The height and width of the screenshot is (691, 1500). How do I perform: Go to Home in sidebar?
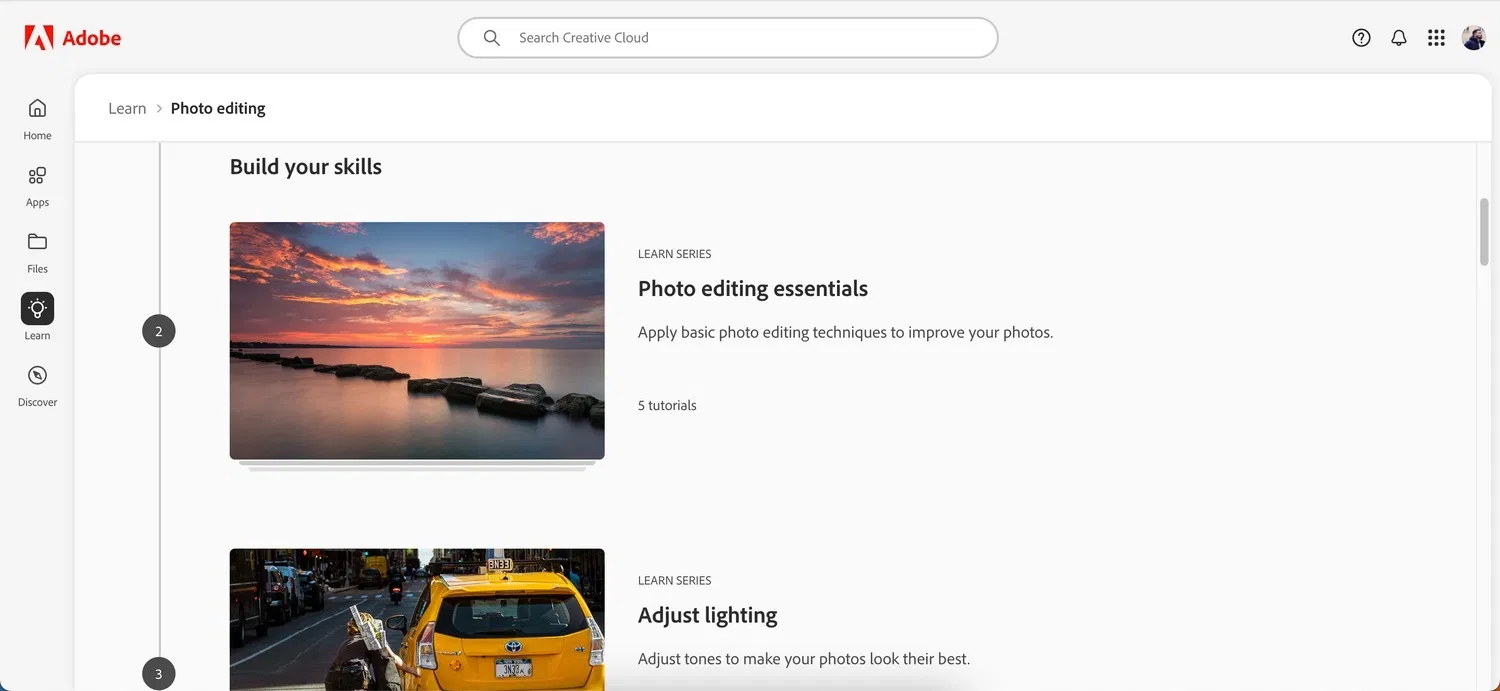click(37, 118)
